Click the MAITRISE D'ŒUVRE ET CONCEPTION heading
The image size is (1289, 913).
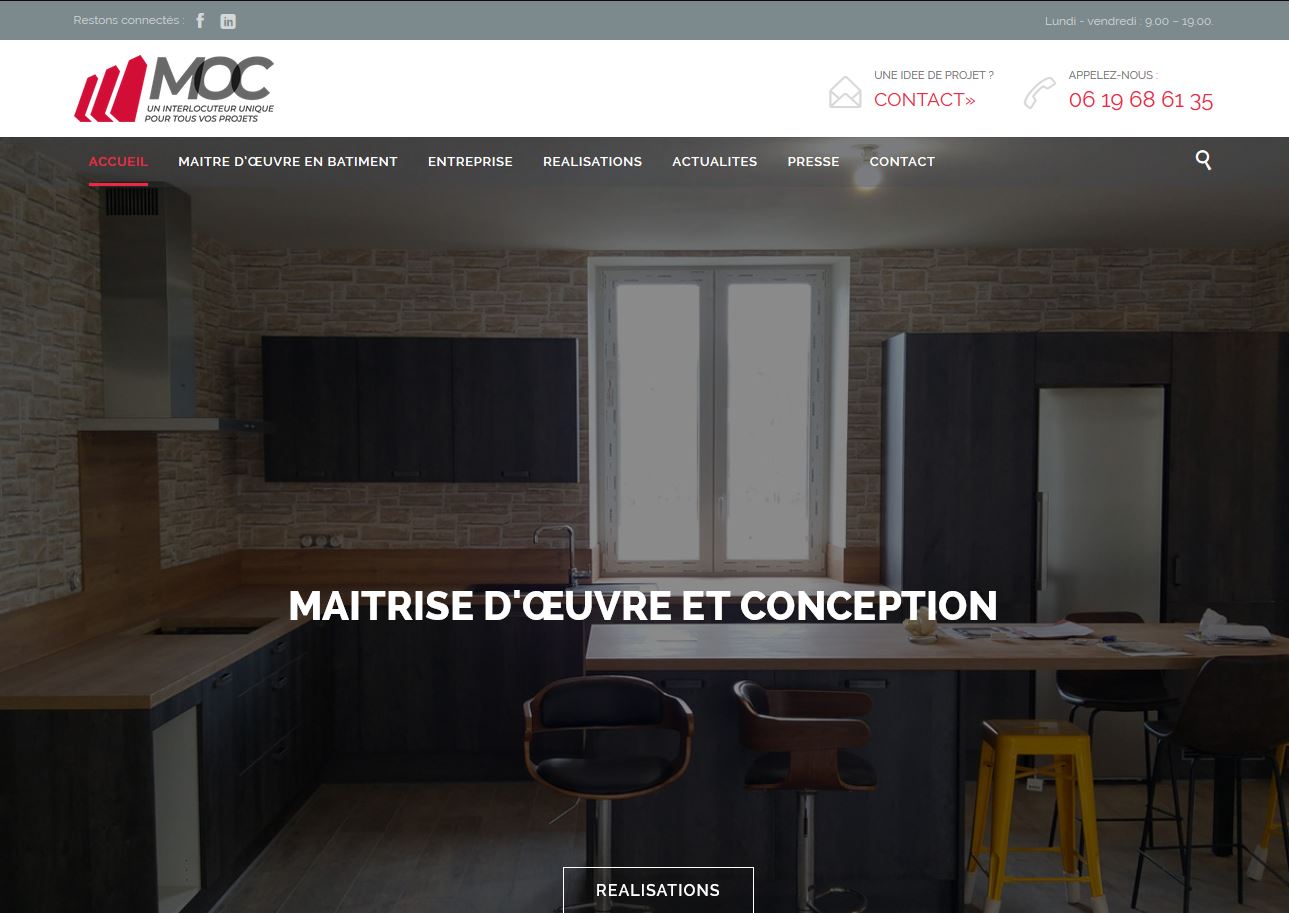pyautogui.click(x=643, y=606)
